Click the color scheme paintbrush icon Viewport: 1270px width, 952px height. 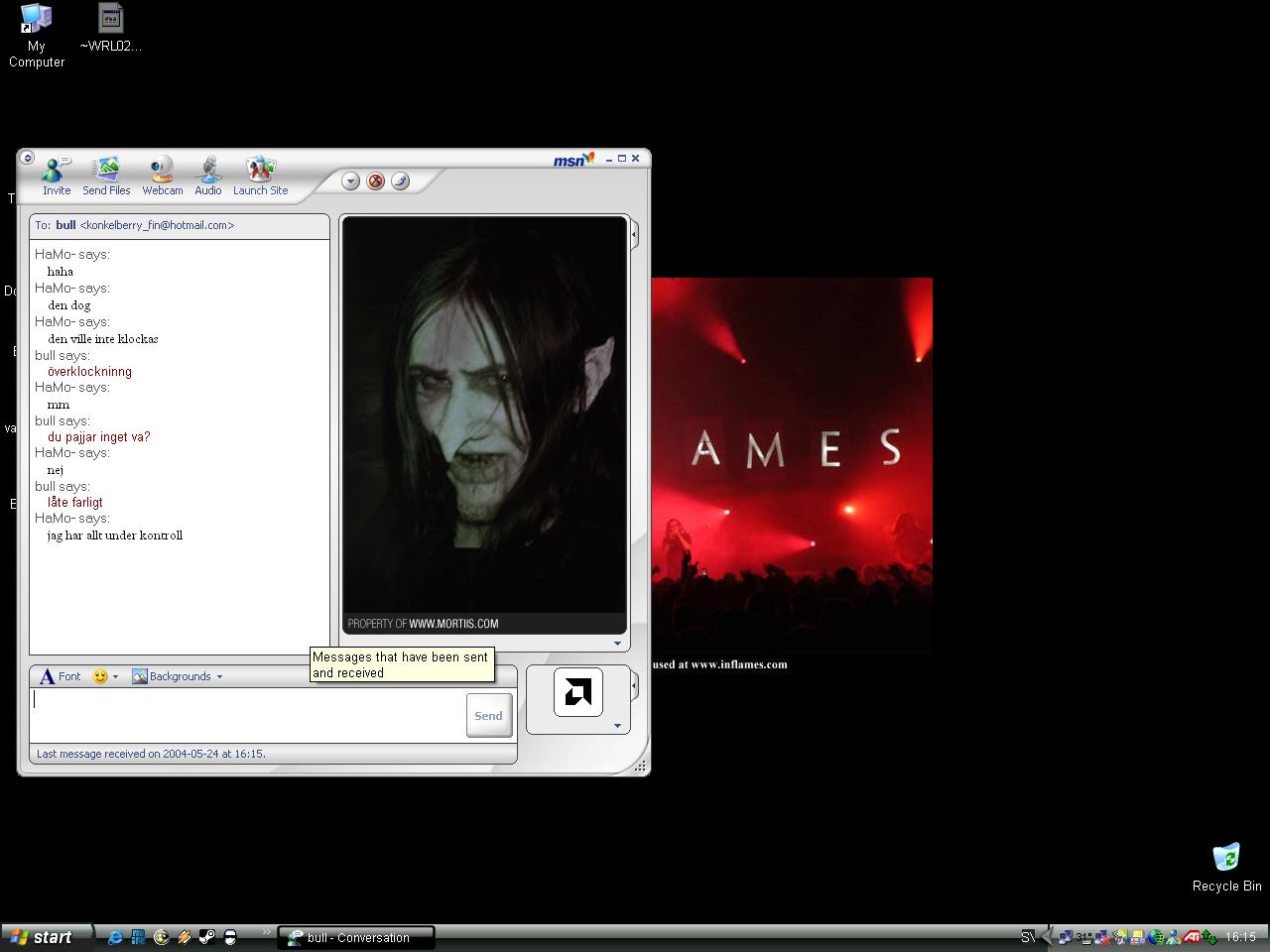coord(400,180)
